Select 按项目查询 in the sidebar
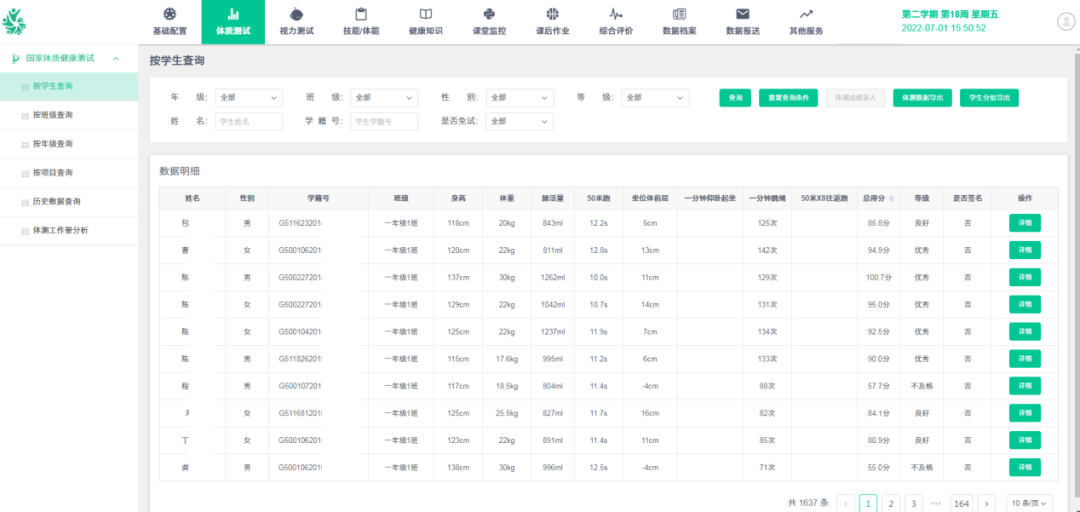Screen dimensions: 1080x512 [x=69, y=172]
